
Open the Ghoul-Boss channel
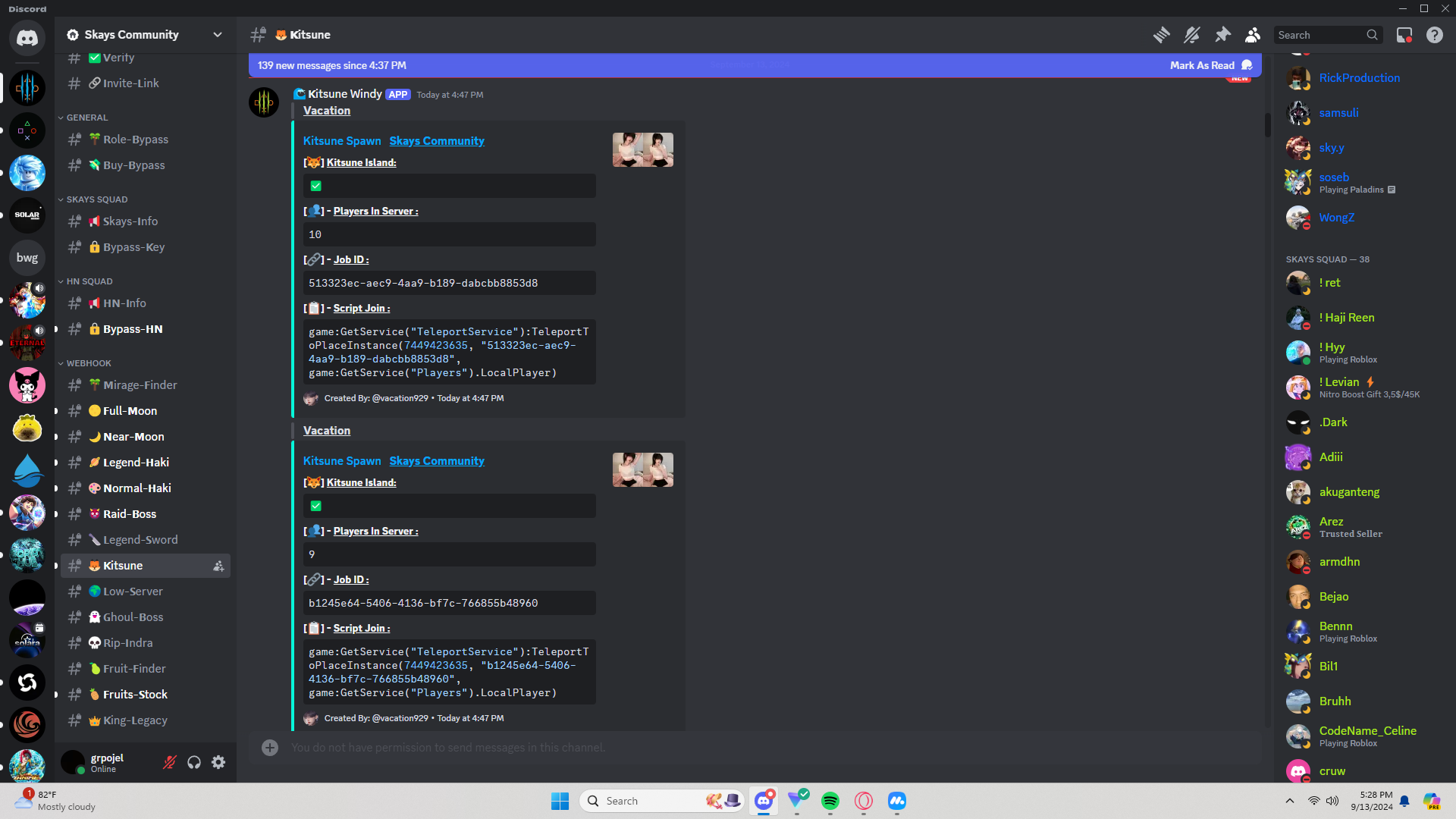pyautogui.click(x=146, y=617)
